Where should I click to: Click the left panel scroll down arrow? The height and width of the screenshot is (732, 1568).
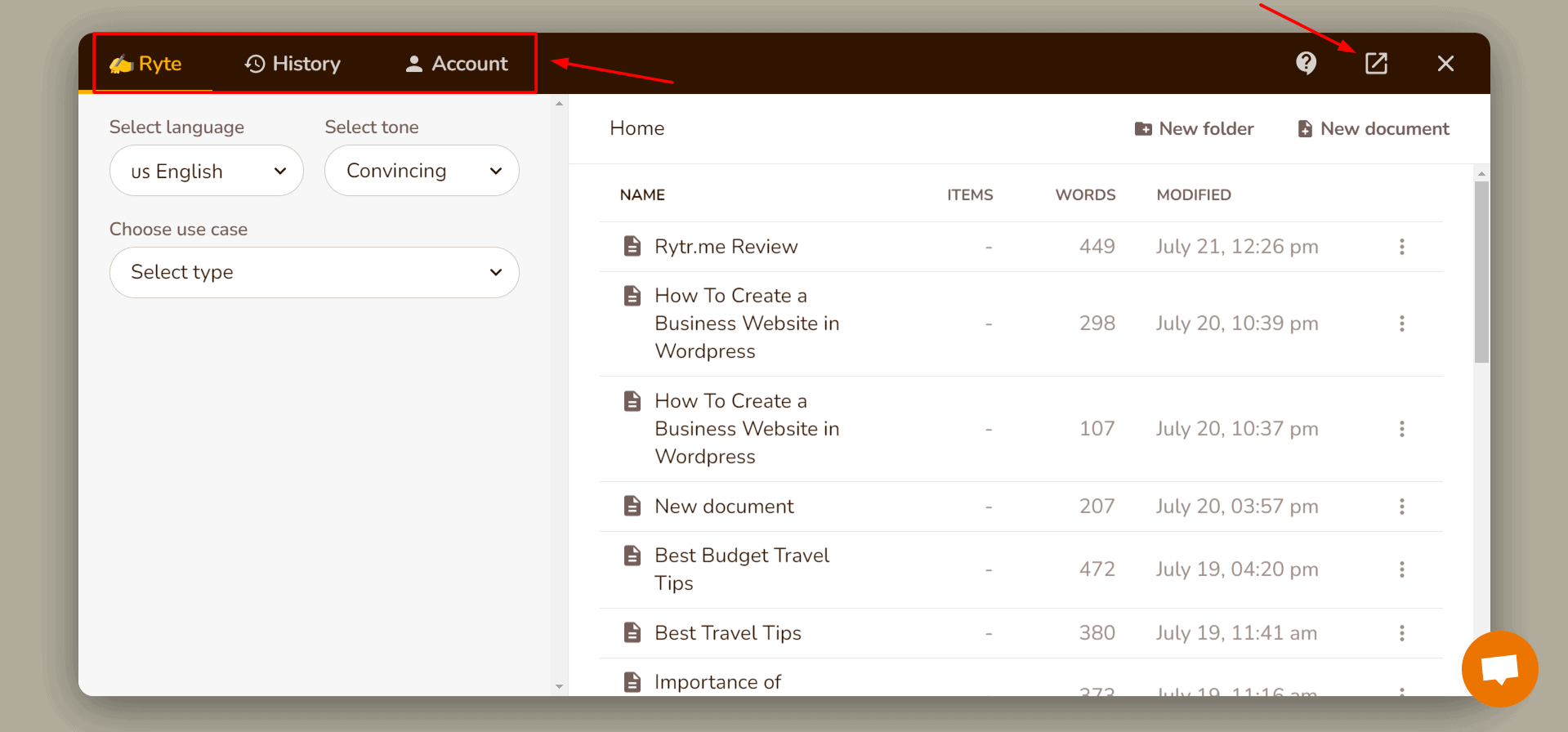(x=560, y=687)
